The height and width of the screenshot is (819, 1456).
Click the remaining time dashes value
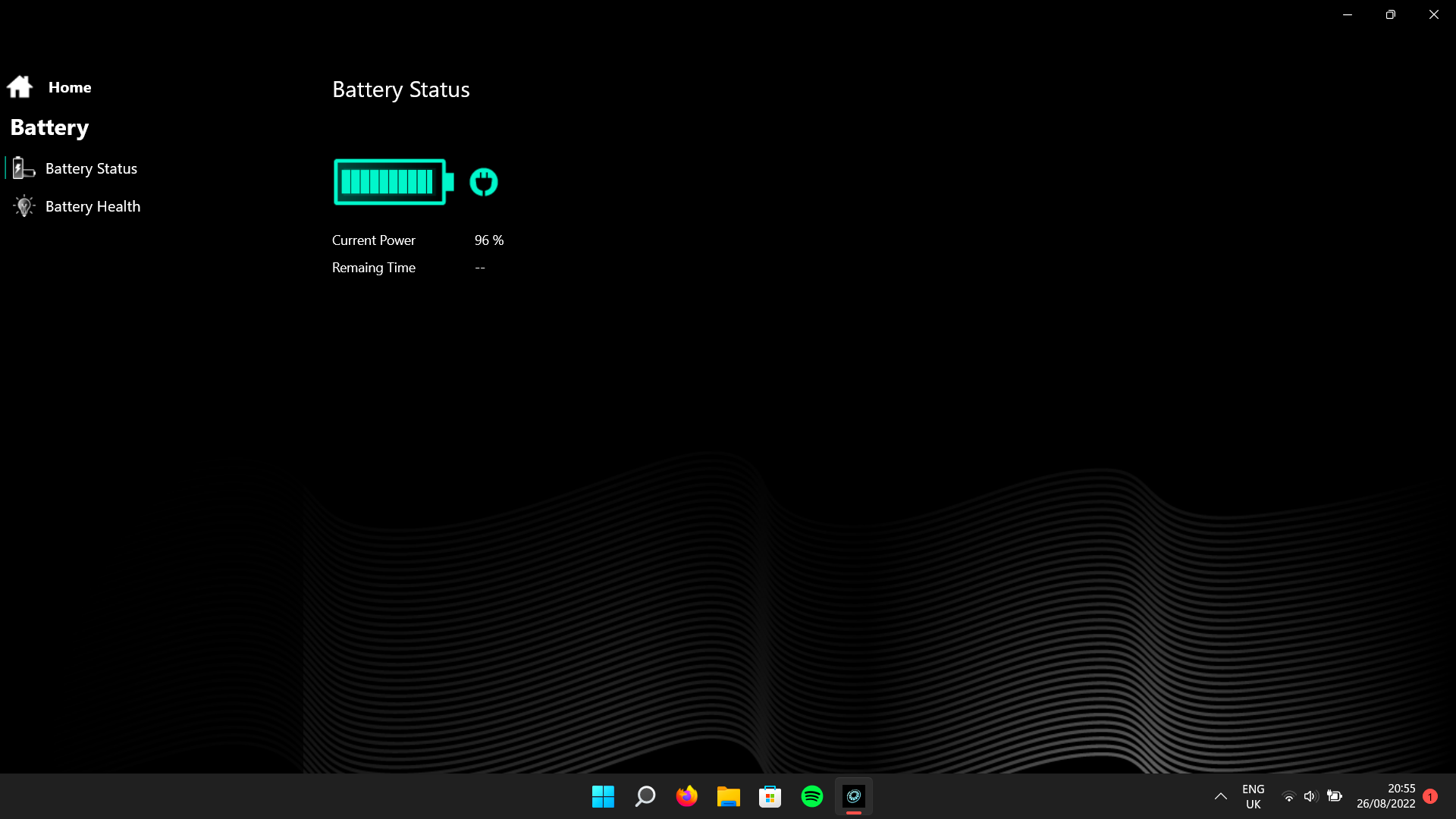[480, 268]
